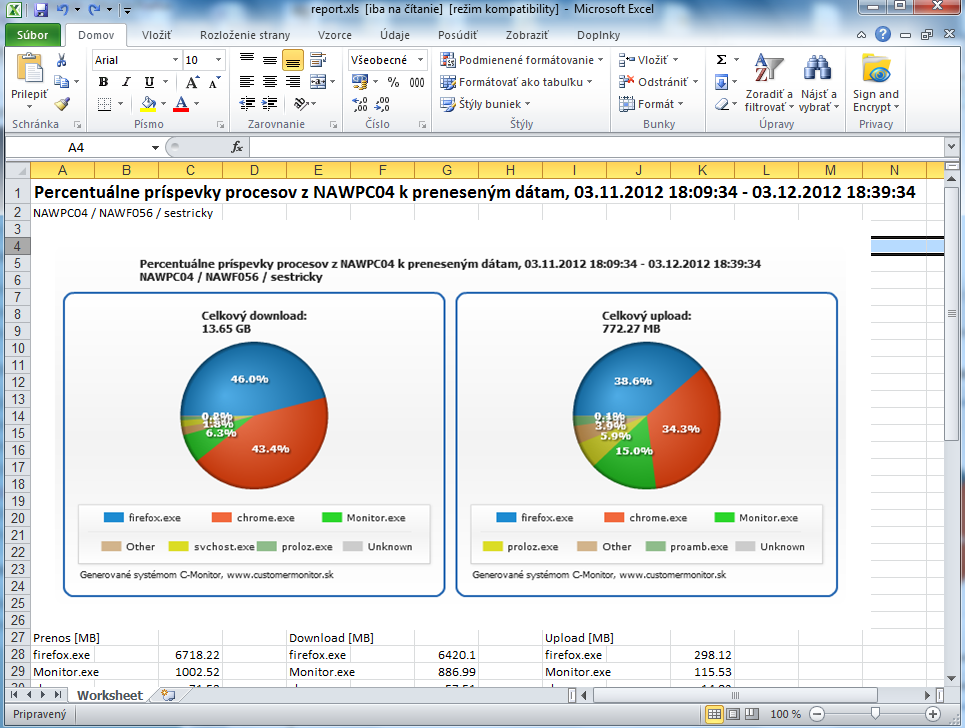Click the zoom in plus button
965x728 pixels.
[x=933, y=714]
